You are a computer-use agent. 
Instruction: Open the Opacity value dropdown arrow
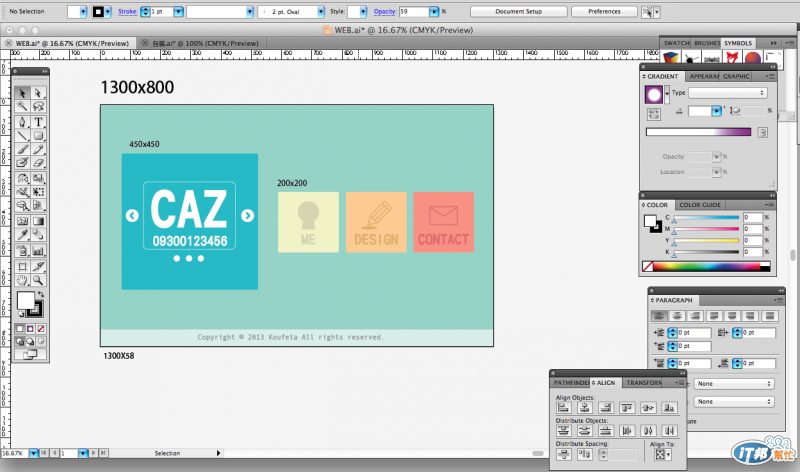coord(434,11)
